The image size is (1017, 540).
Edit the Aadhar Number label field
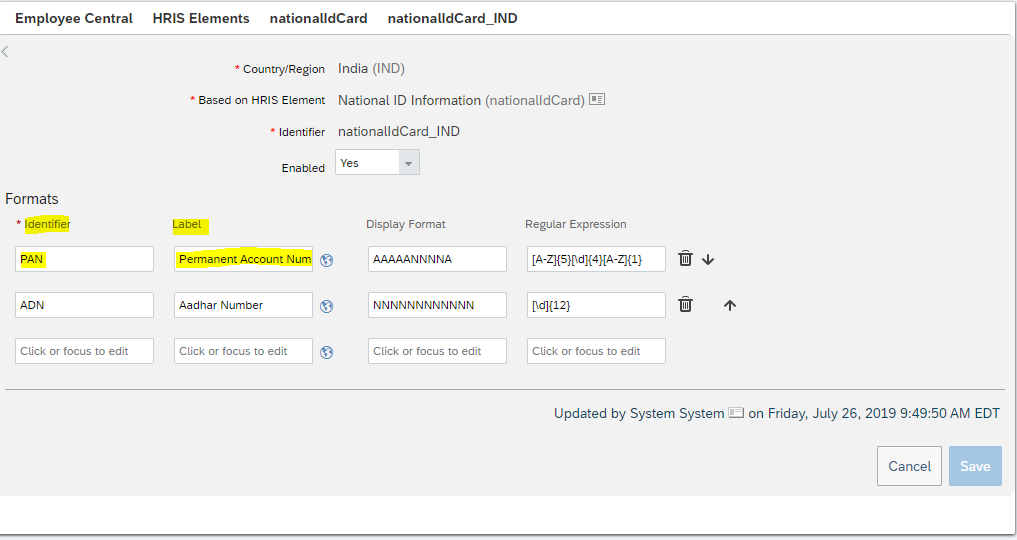(243, 305)
